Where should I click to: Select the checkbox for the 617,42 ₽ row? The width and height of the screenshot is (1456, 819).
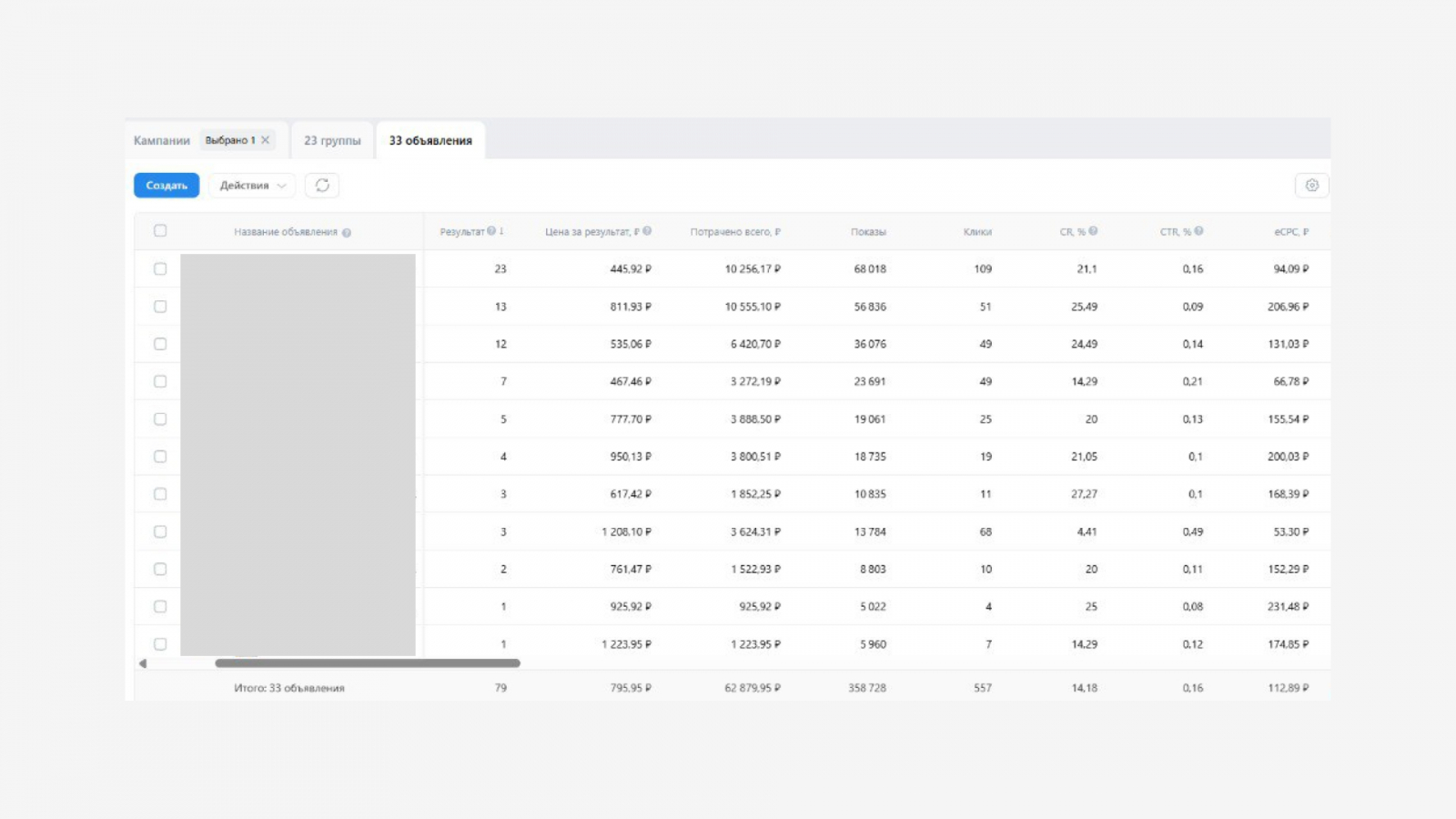point(160,494)
